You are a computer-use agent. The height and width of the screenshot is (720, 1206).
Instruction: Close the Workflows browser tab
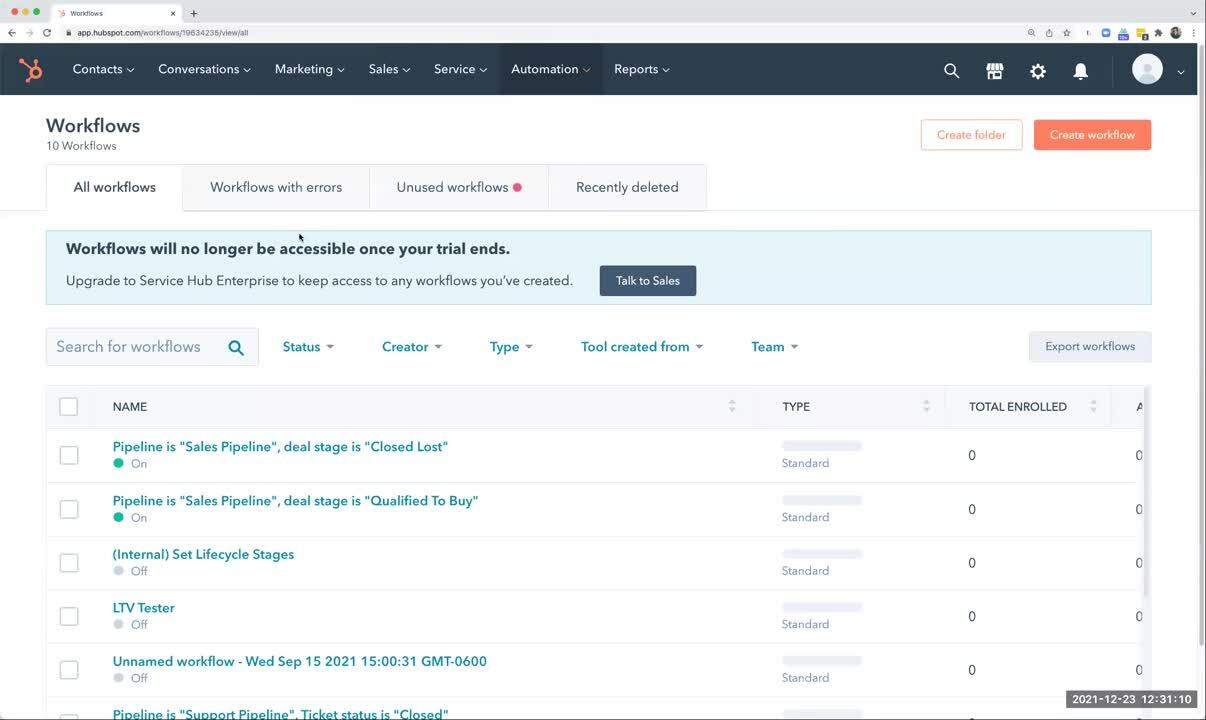[173, 13]
